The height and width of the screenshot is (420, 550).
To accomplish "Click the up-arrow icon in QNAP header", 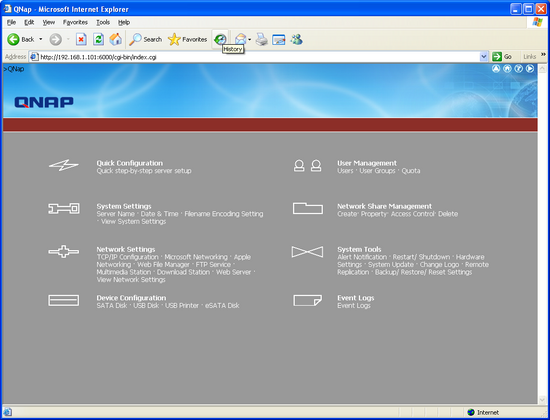I will 496,68.
